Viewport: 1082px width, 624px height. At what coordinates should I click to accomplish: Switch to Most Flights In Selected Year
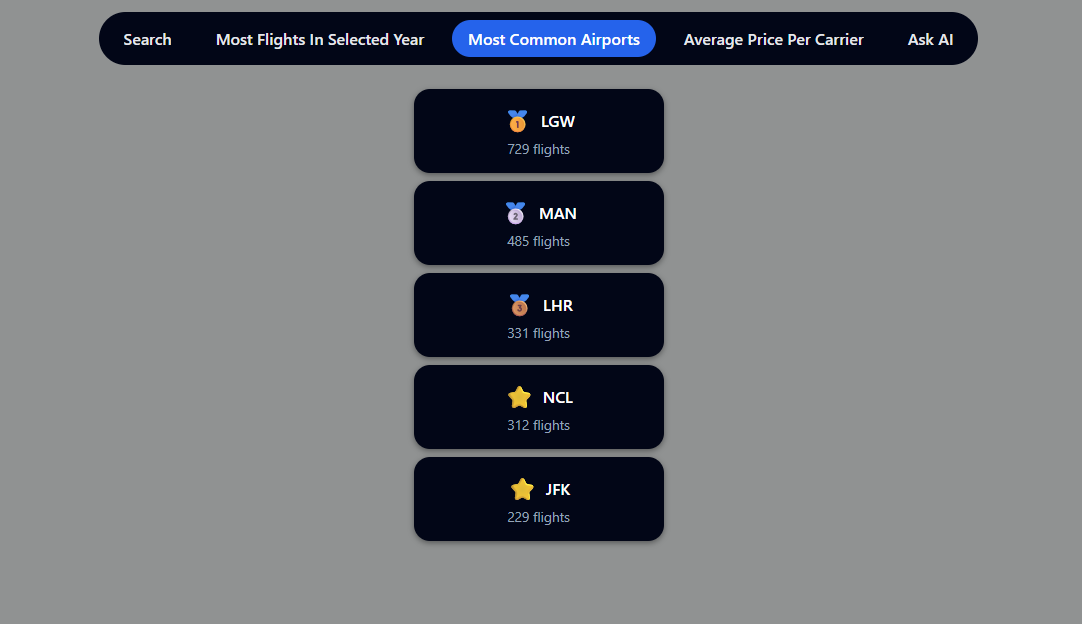pos(320,40)
